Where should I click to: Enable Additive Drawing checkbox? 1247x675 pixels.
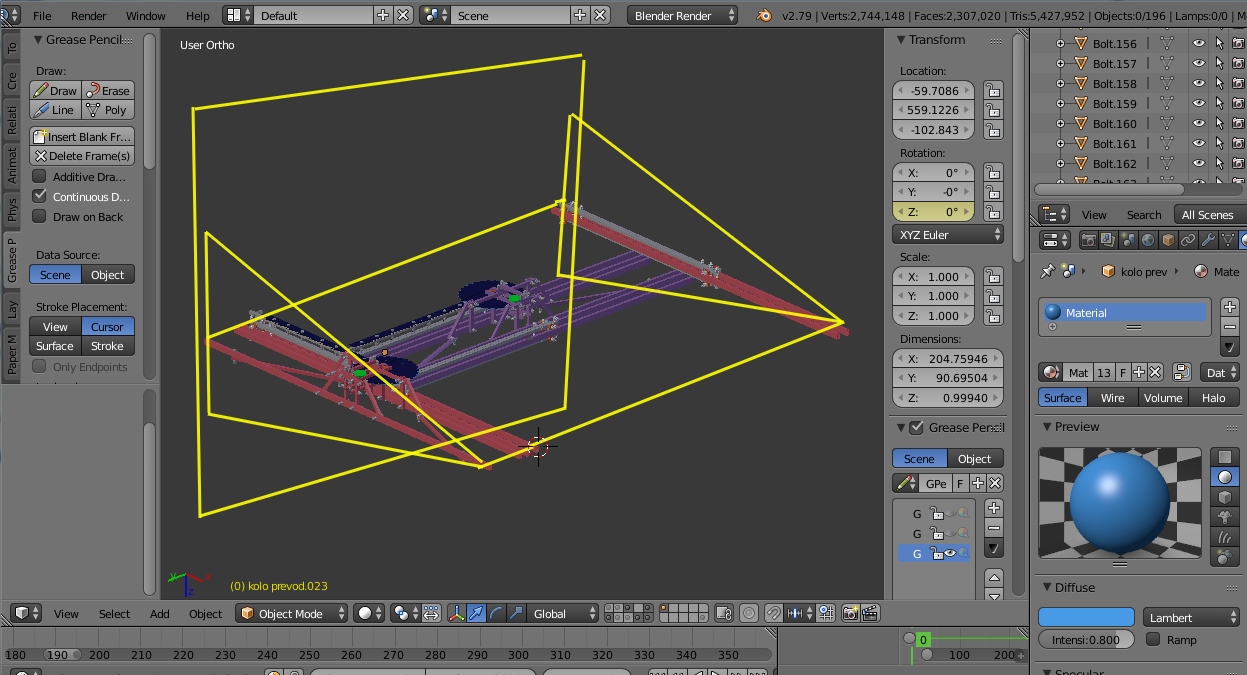click(x=40, y=176)
